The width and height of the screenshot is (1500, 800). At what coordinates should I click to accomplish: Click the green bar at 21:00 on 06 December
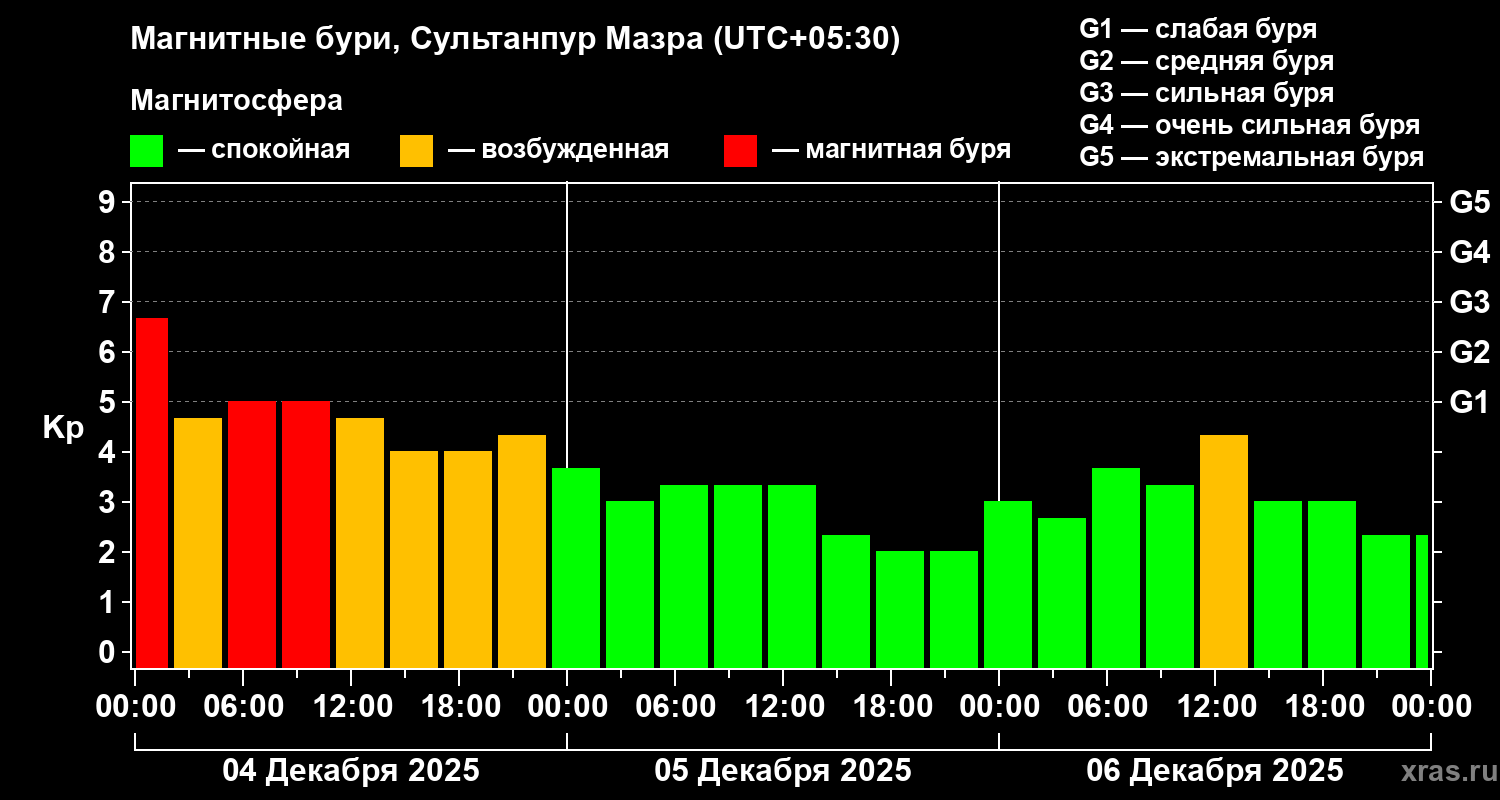(x=1386, y=602)
